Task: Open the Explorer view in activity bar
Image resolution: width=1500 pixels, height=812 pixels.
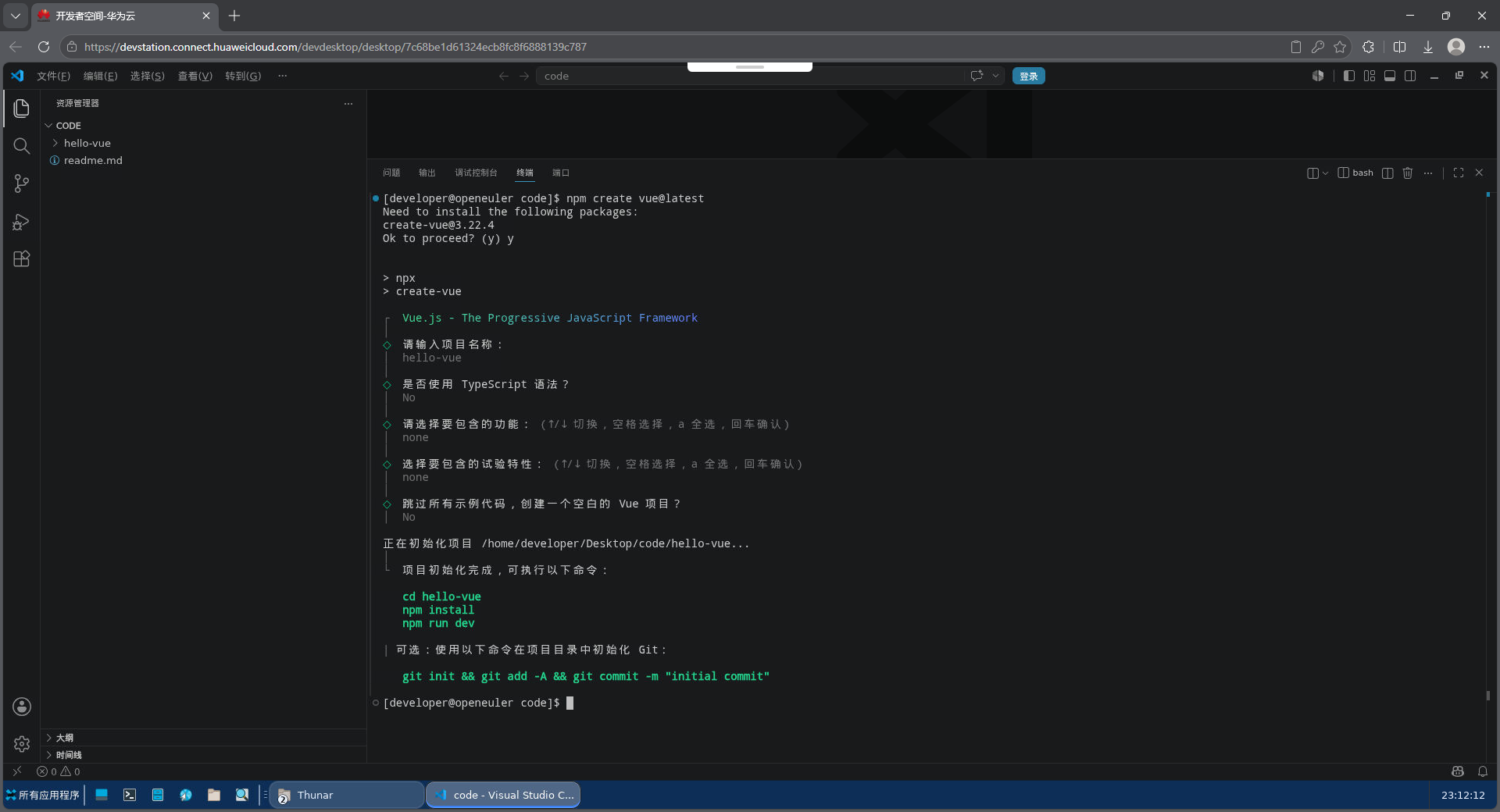Action: [22, 108]
